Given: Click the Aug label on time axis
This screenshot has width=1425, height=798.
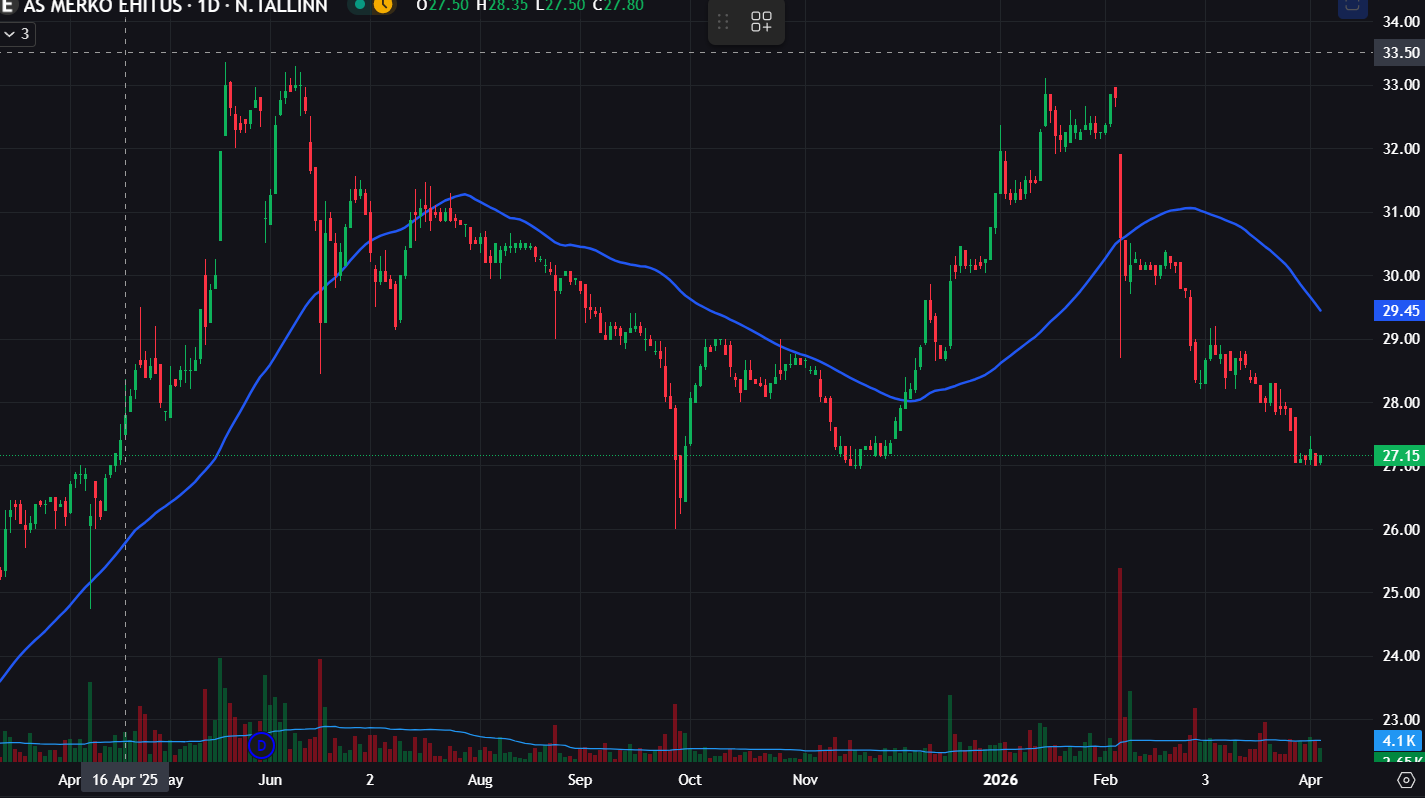Looking at the screenshot, I should [480, 780].
